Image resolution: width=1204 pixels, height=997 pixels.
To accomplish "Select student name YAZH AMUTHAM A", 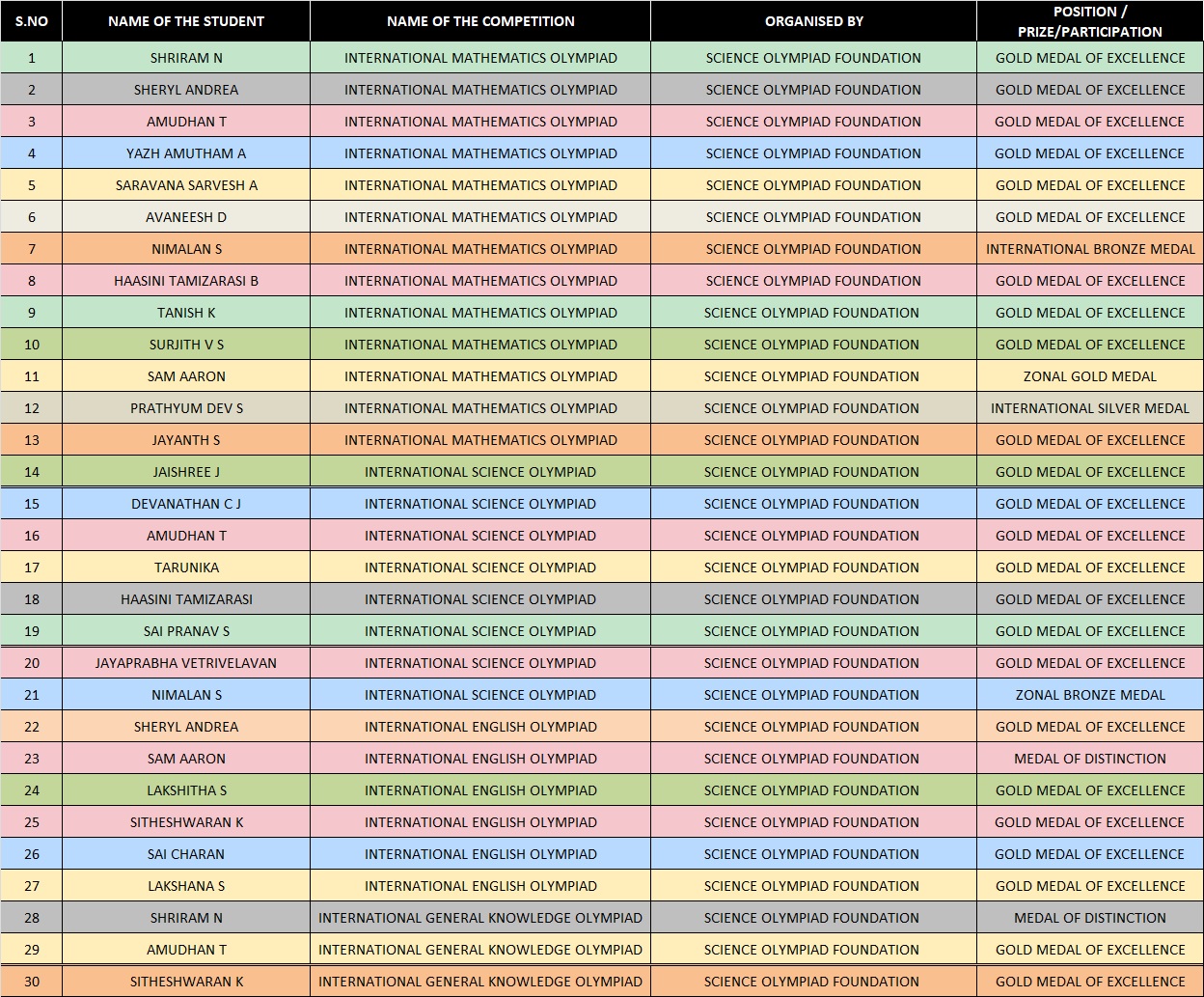I will click(186, 153).
